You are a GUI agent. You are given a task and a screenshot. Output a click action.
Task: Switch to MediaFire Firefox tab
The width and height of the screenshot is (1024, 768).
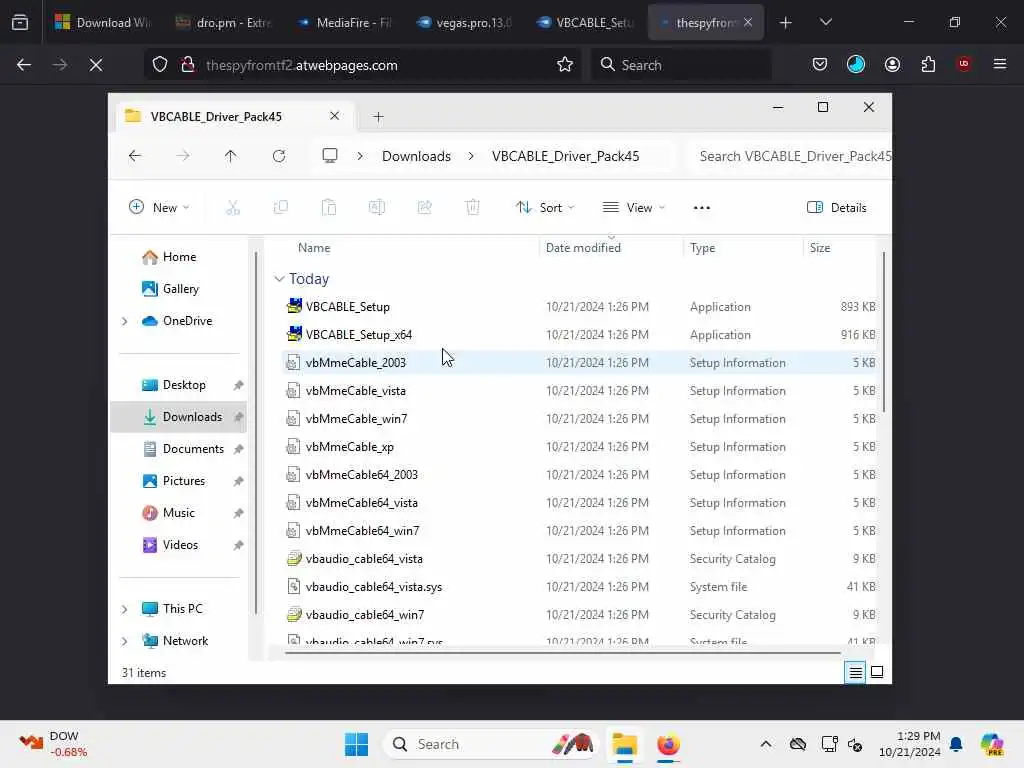pyautogui.click(x=343, y=22)
